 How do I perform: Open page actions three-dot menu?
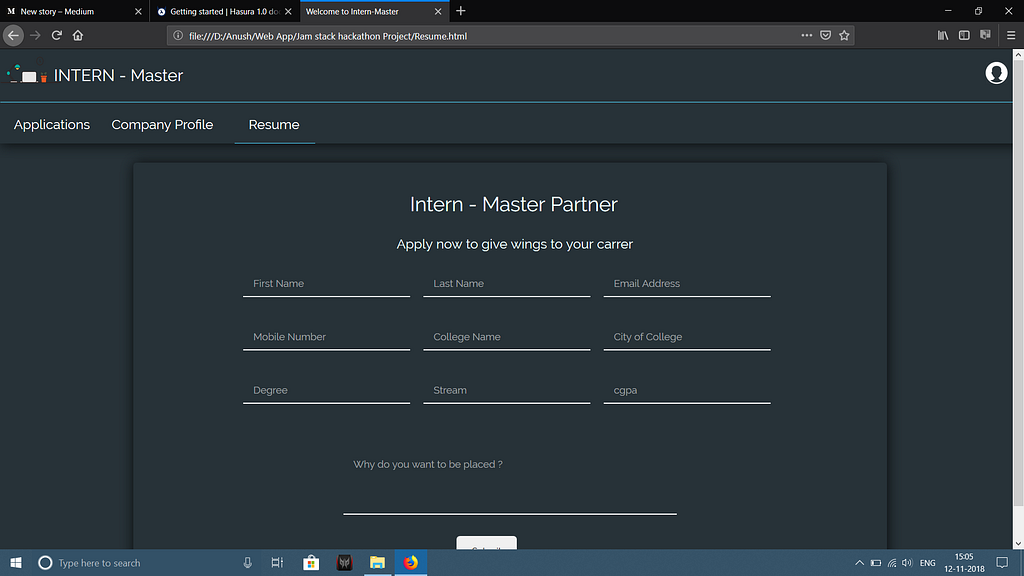(807, 35)
